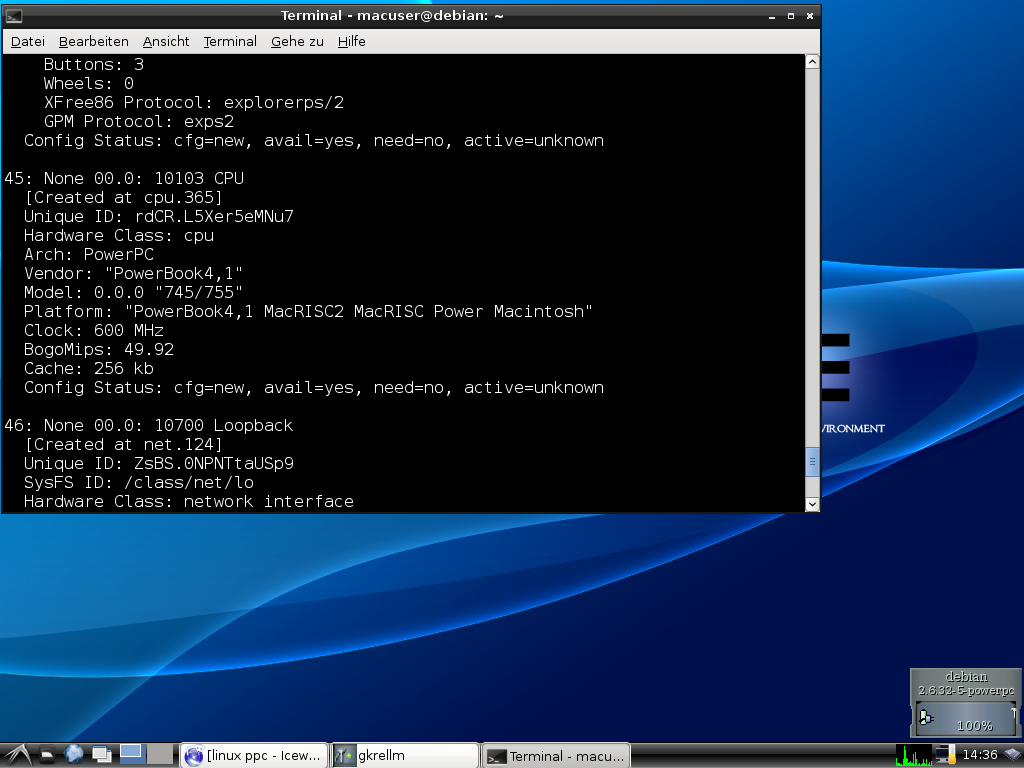
Task: Switch to the second workspace in the pager
Action: pos(160,754)
